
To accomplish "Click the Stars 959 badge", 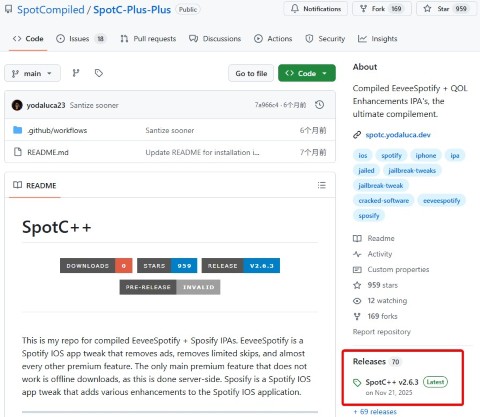I will pyautogui.click(x=167, y=266).
